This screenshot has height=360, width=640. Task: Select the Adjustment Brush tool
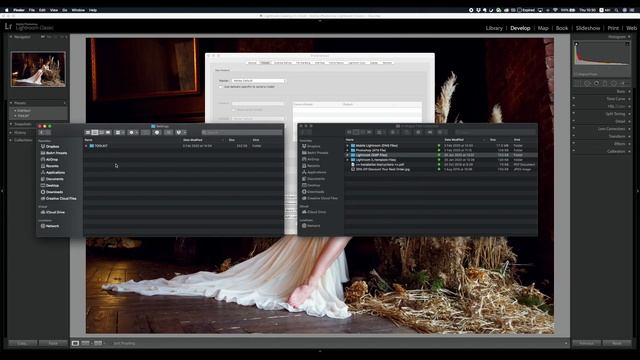(623, 83)
